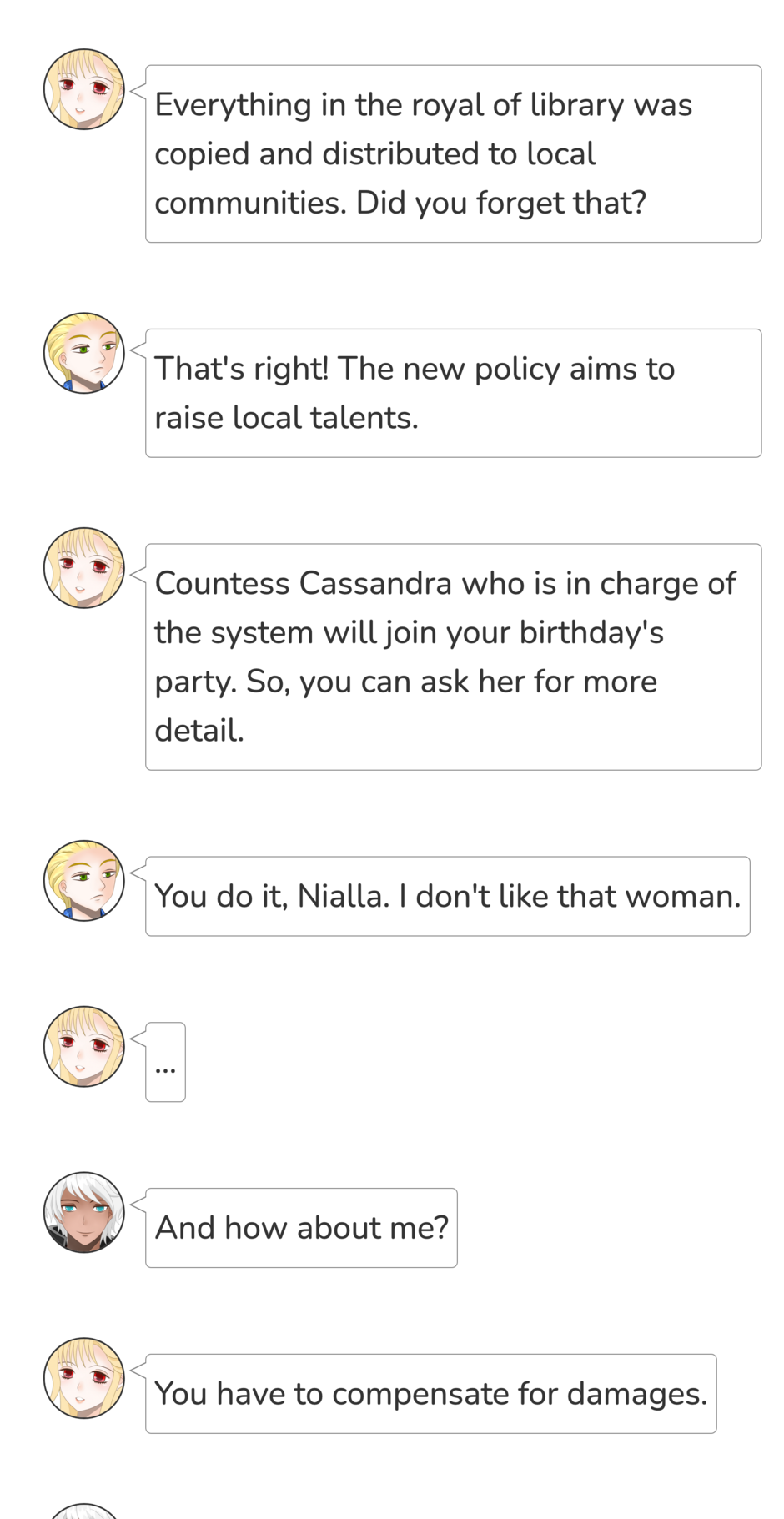Tap the avatar beside the Countess Cassandra message
This screenshot has height=1519, width=784.
pos(83,567)
